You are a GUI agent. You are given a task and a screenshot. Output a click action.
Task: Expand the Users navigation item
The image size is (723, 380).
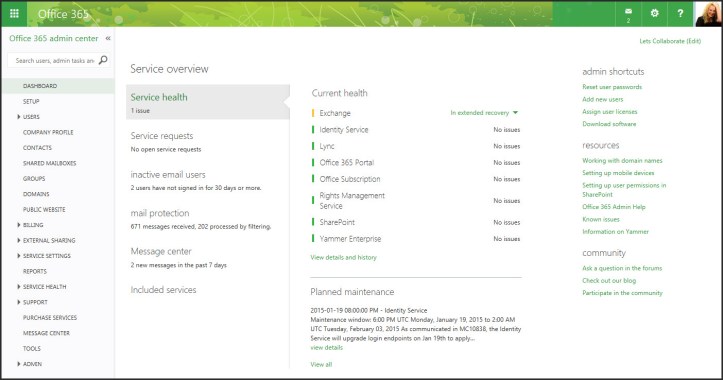point(18,117)
